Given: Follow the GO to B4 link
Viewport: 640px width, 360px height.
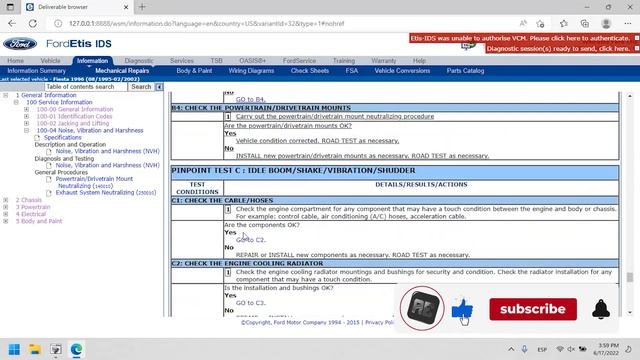Looking at the screenshot, I should (x=251, y=99).
